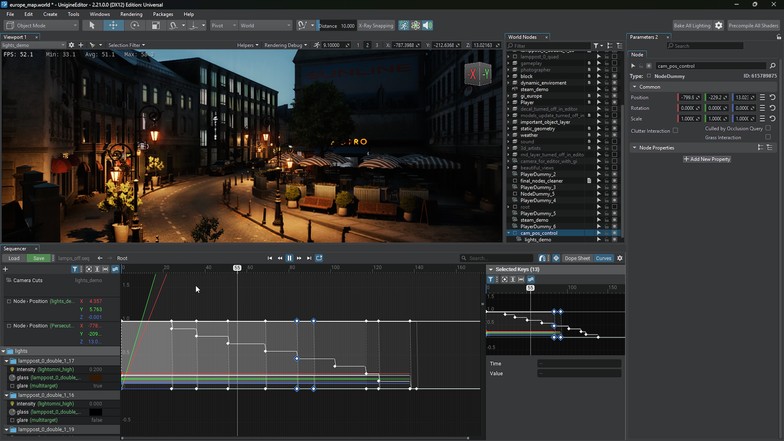Click Precompile All Shaders button
The image size is (784, 441).
tap(753, 26)
